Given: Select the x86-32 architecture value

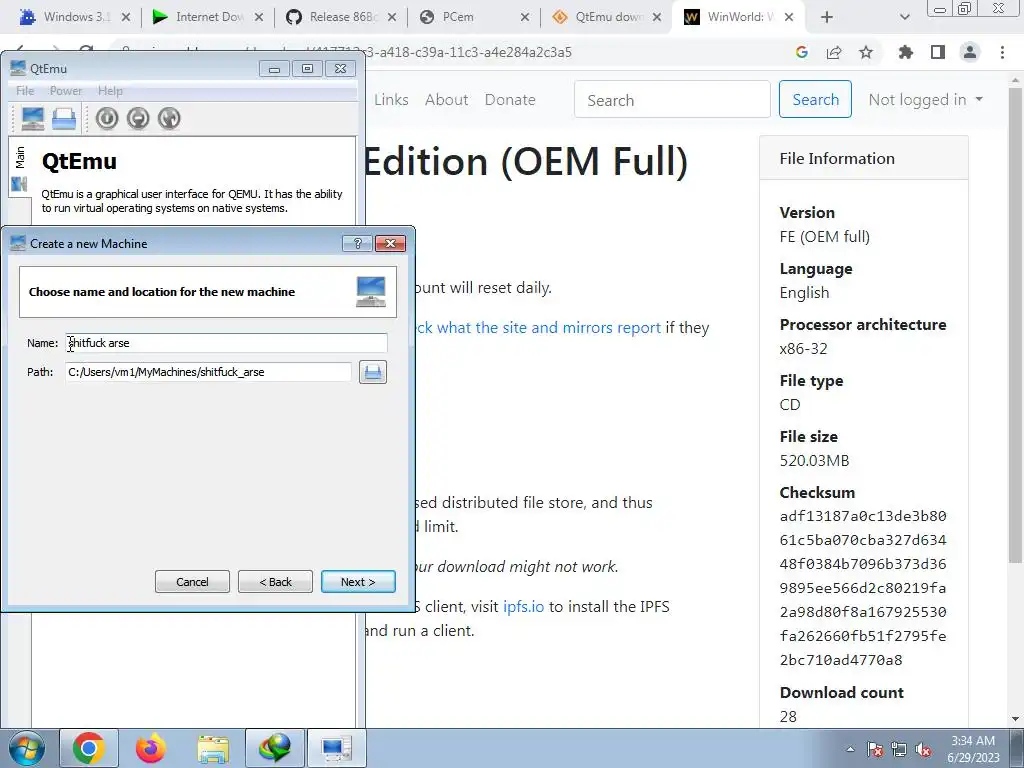Looking at the screenshot, I should [x=803, y=349].
